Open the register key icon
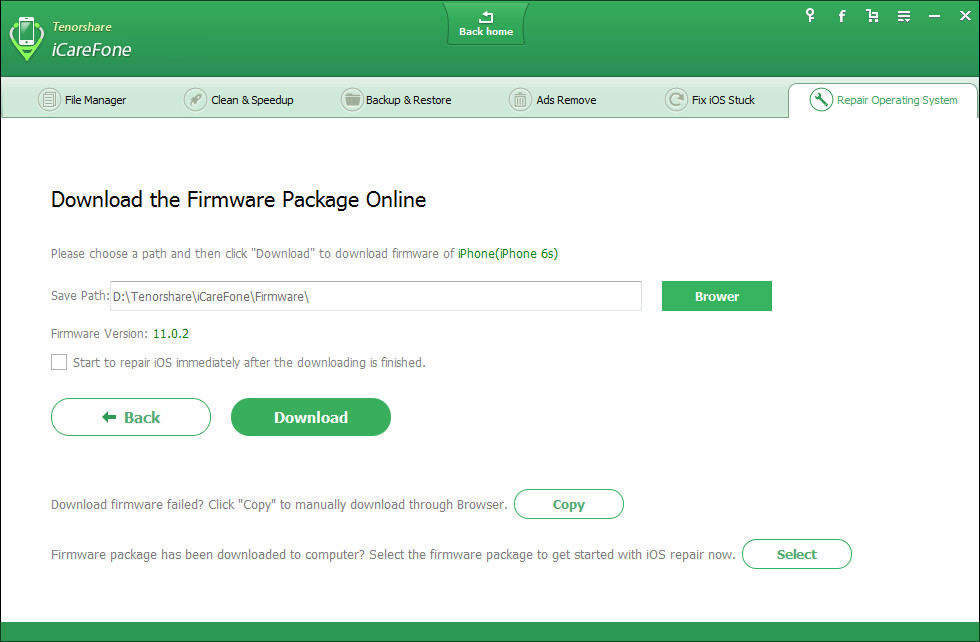Screen dimensions: 980x642 tap(810, 16)
